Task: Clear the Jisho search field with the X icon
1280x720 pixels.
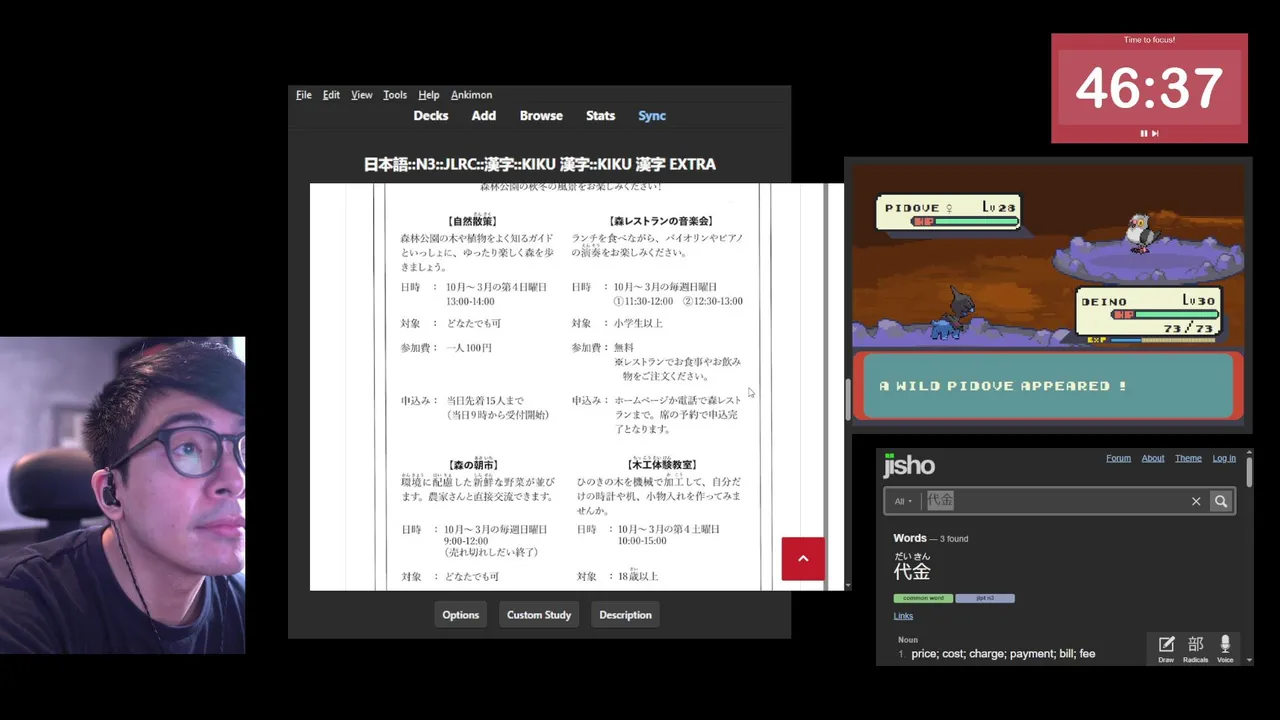Action: pos(1196,501)
